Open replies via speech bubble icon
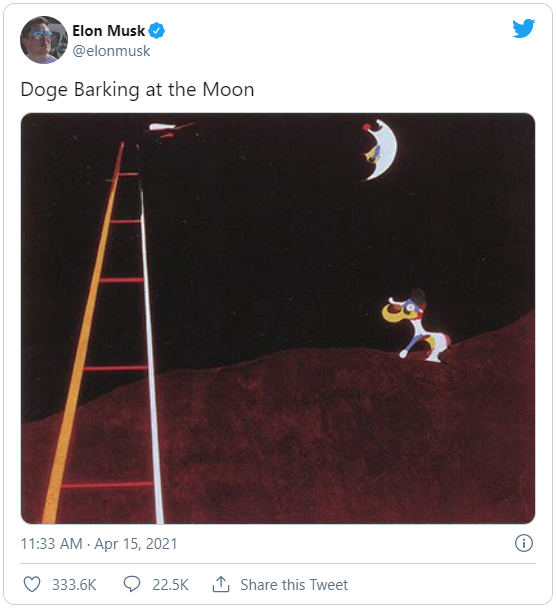The height and width of the screenshot is (609, 557). (132, 584)
